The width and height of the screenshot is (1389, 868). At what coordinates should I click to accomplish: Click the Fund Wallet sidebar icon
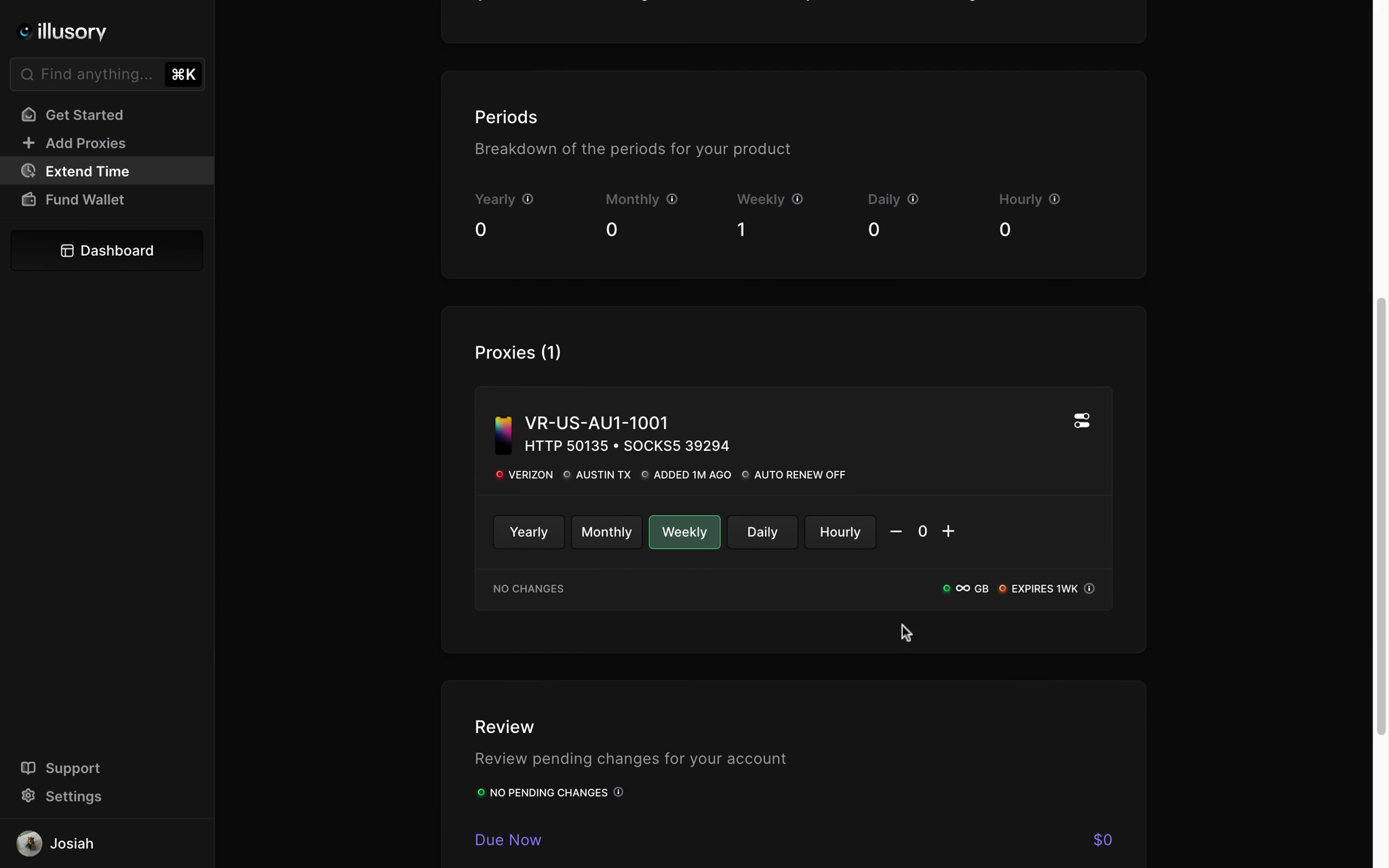coord(27,199)
